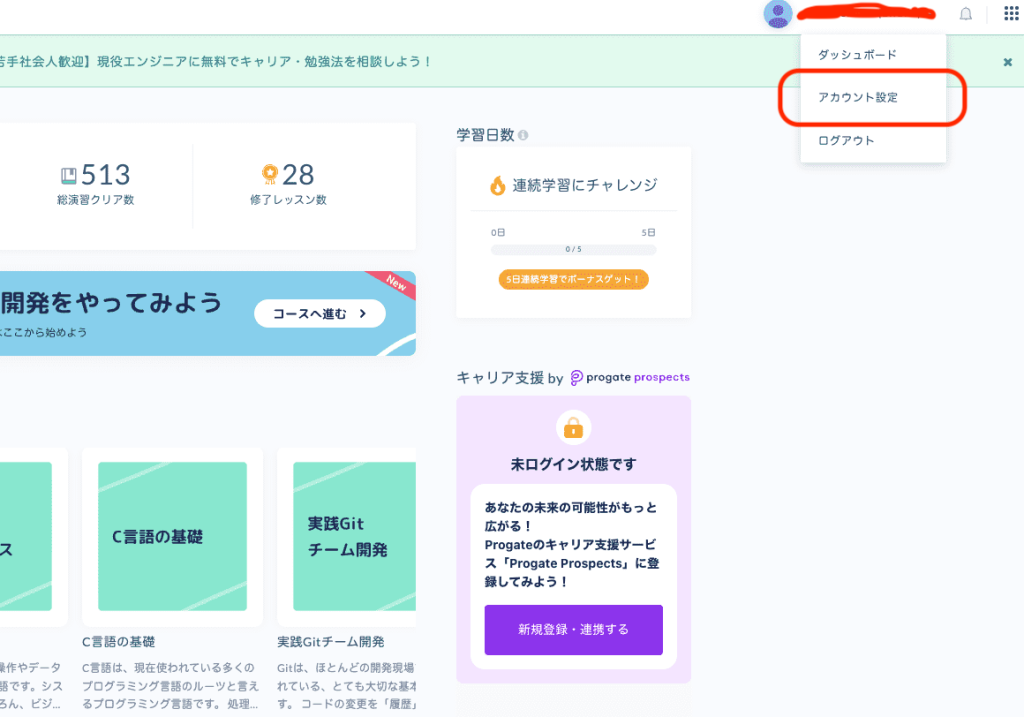Open the notifications bell
The image size is (1024, 717).
pos(965,14)
